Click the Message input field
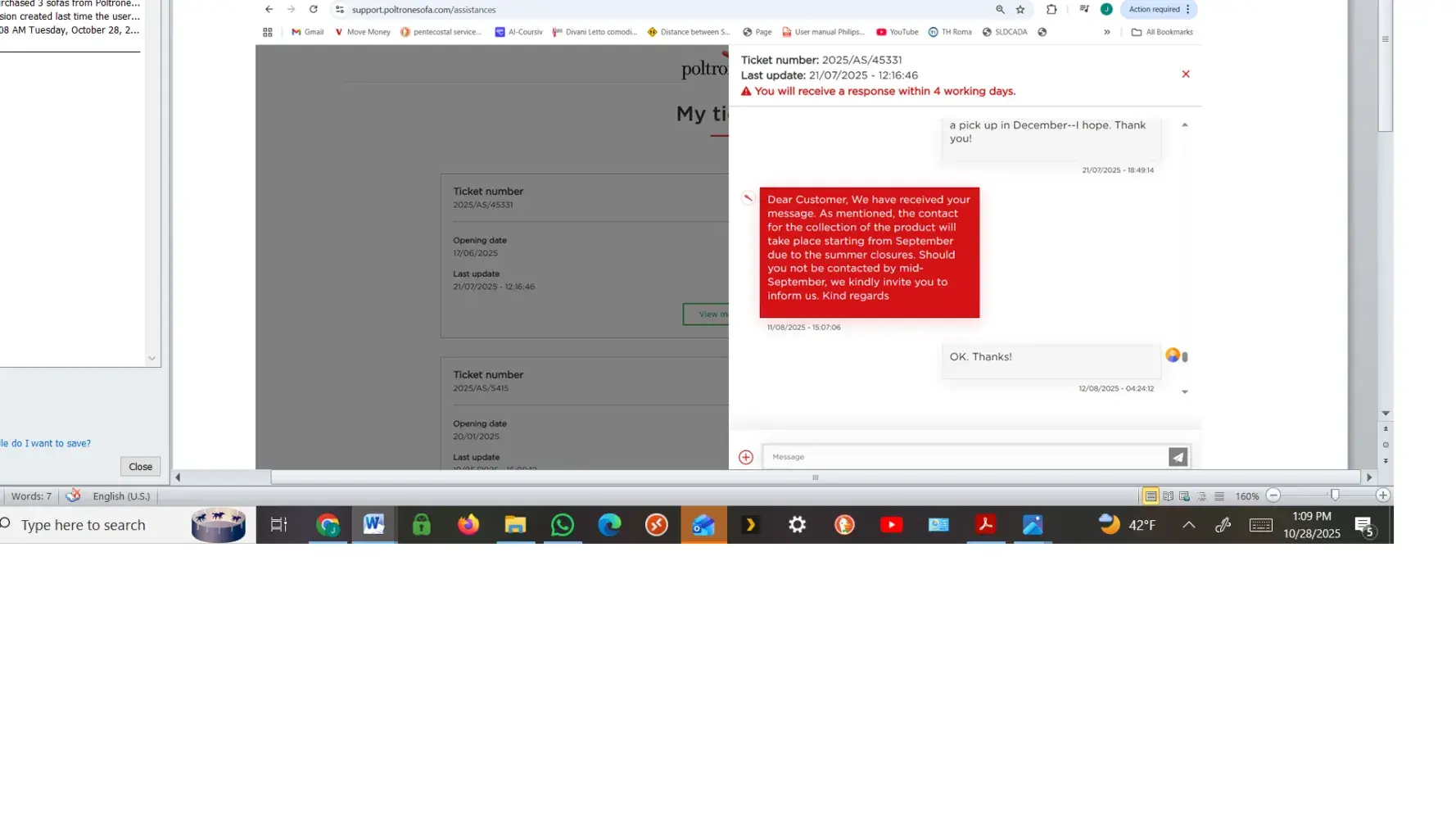 [x=965, y=456]
